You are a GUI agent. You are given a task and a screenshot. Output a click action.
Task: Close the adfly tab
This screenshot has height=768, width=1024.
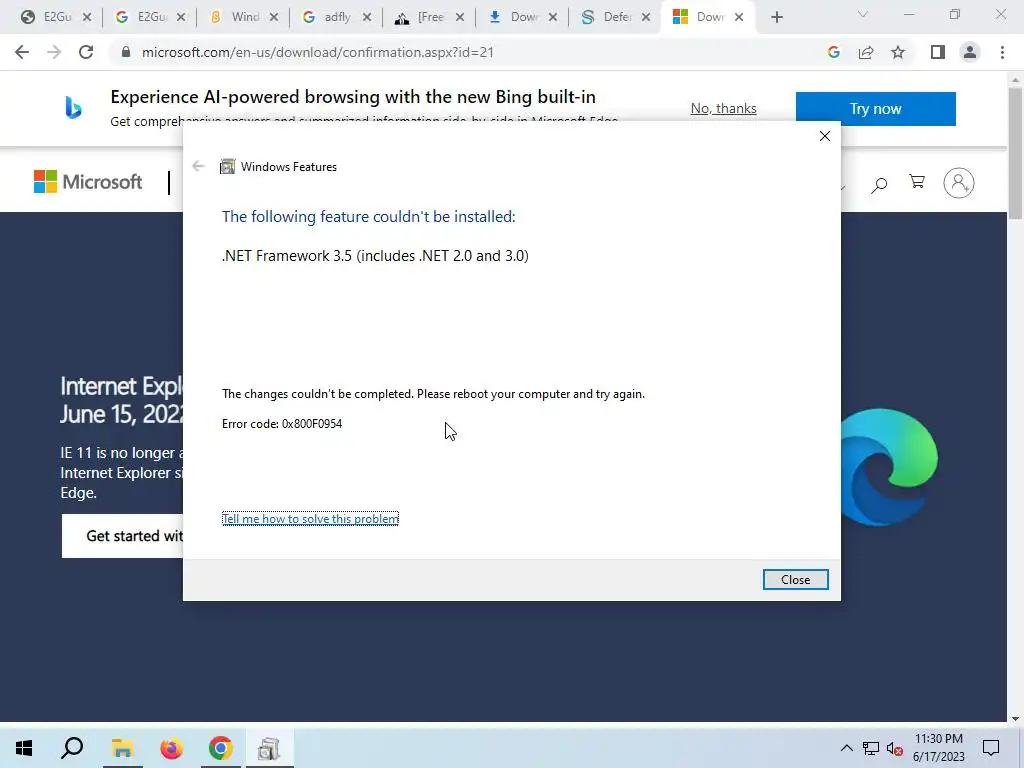coord(367,18)
